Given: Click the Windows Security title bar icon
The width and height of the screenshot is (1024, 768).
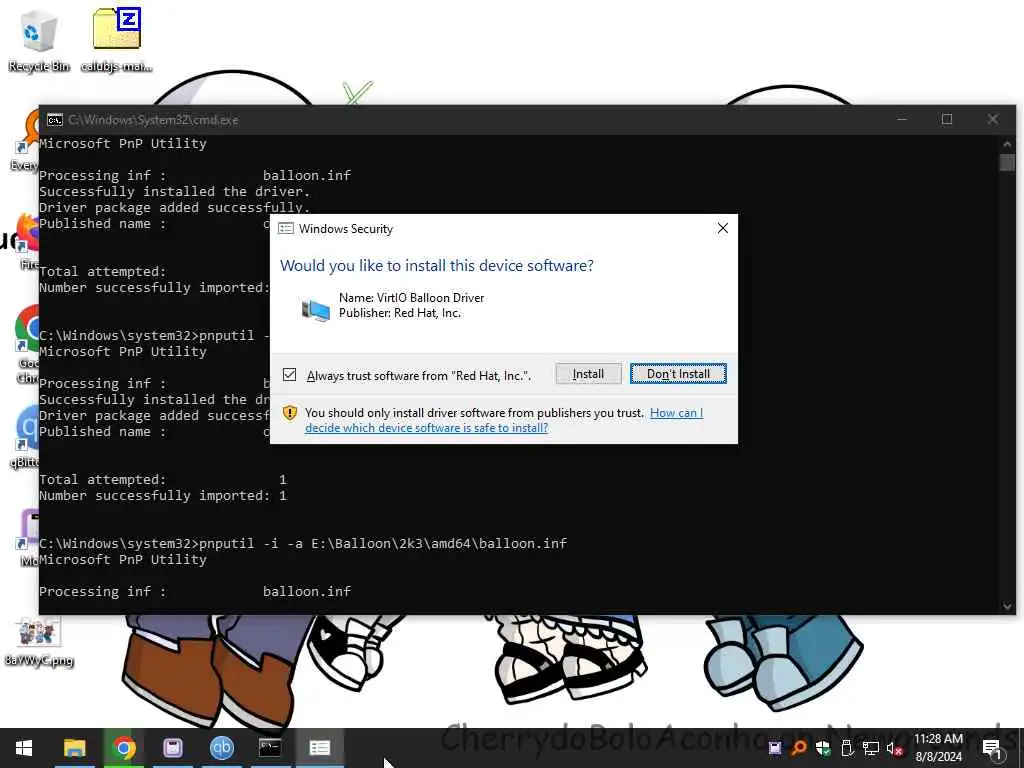Looking at the screenshot, I should tap(285, 229).
